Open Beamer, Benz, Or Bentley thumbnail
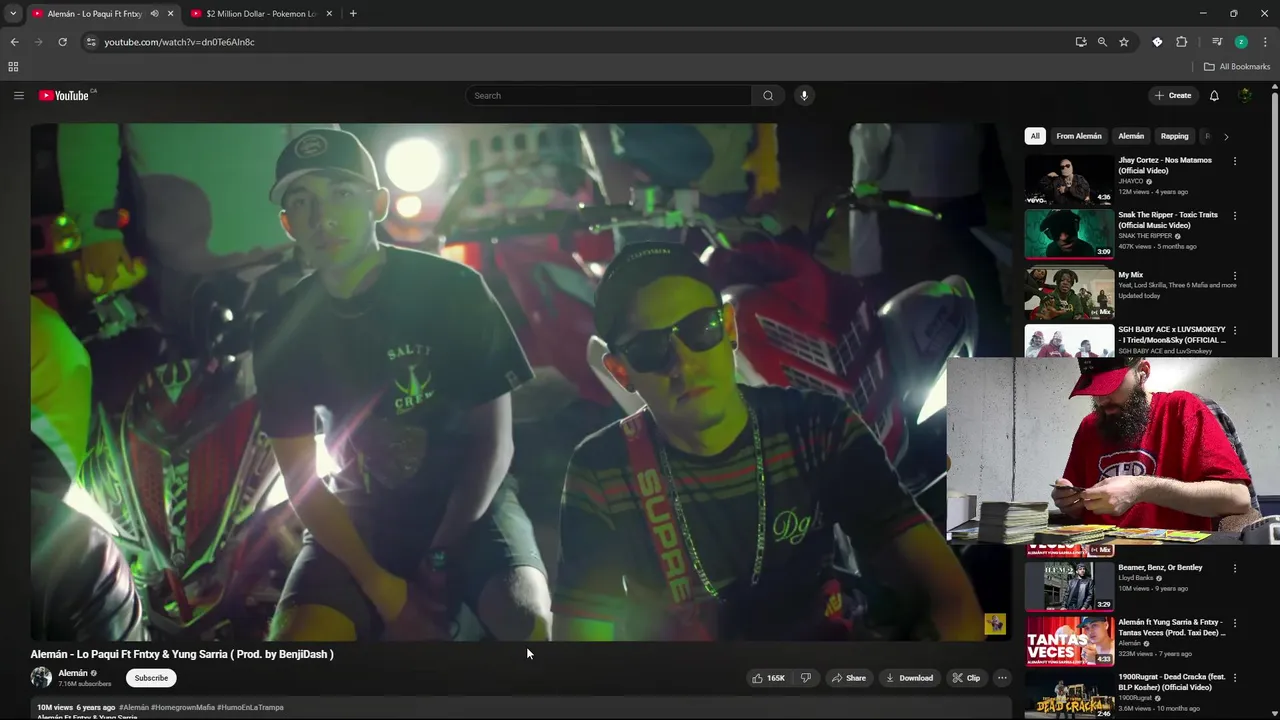The width and height of the screenshot is (1280, 720). click(x=1069, y=586)
